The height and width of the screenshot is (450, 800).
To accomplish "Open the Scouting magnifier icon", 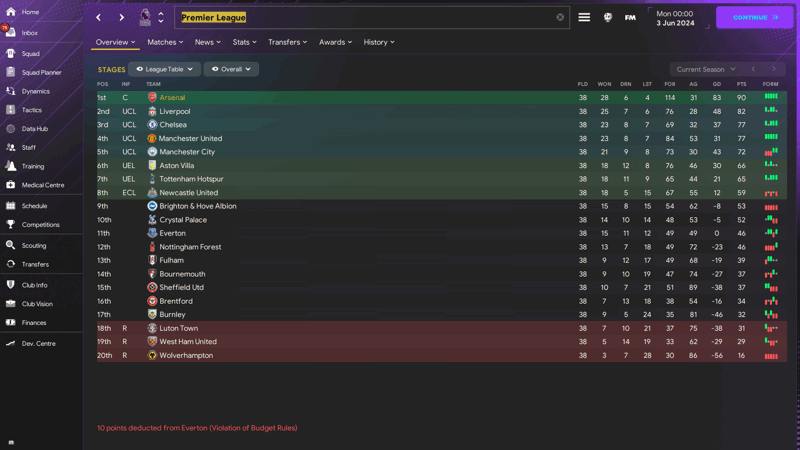I will tap(11, 245).
